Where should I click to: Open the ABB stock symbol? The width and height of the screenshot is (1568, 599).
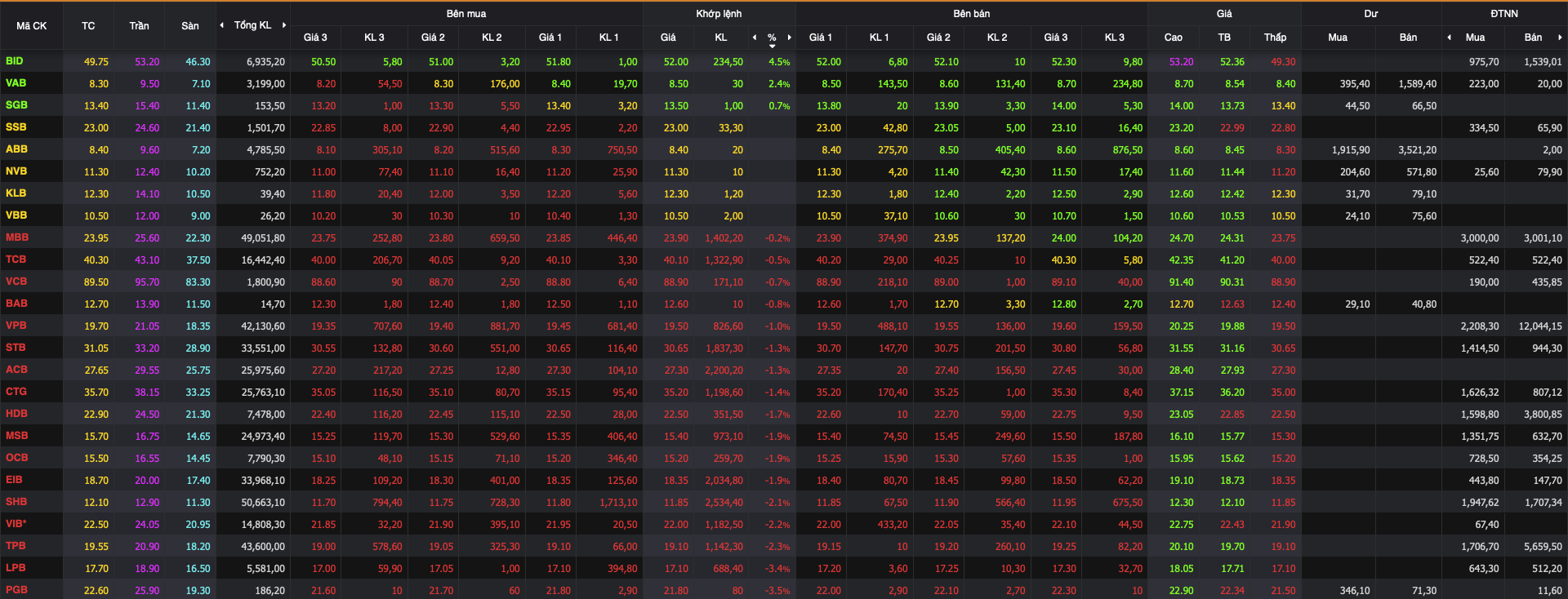tap(16, 149)
